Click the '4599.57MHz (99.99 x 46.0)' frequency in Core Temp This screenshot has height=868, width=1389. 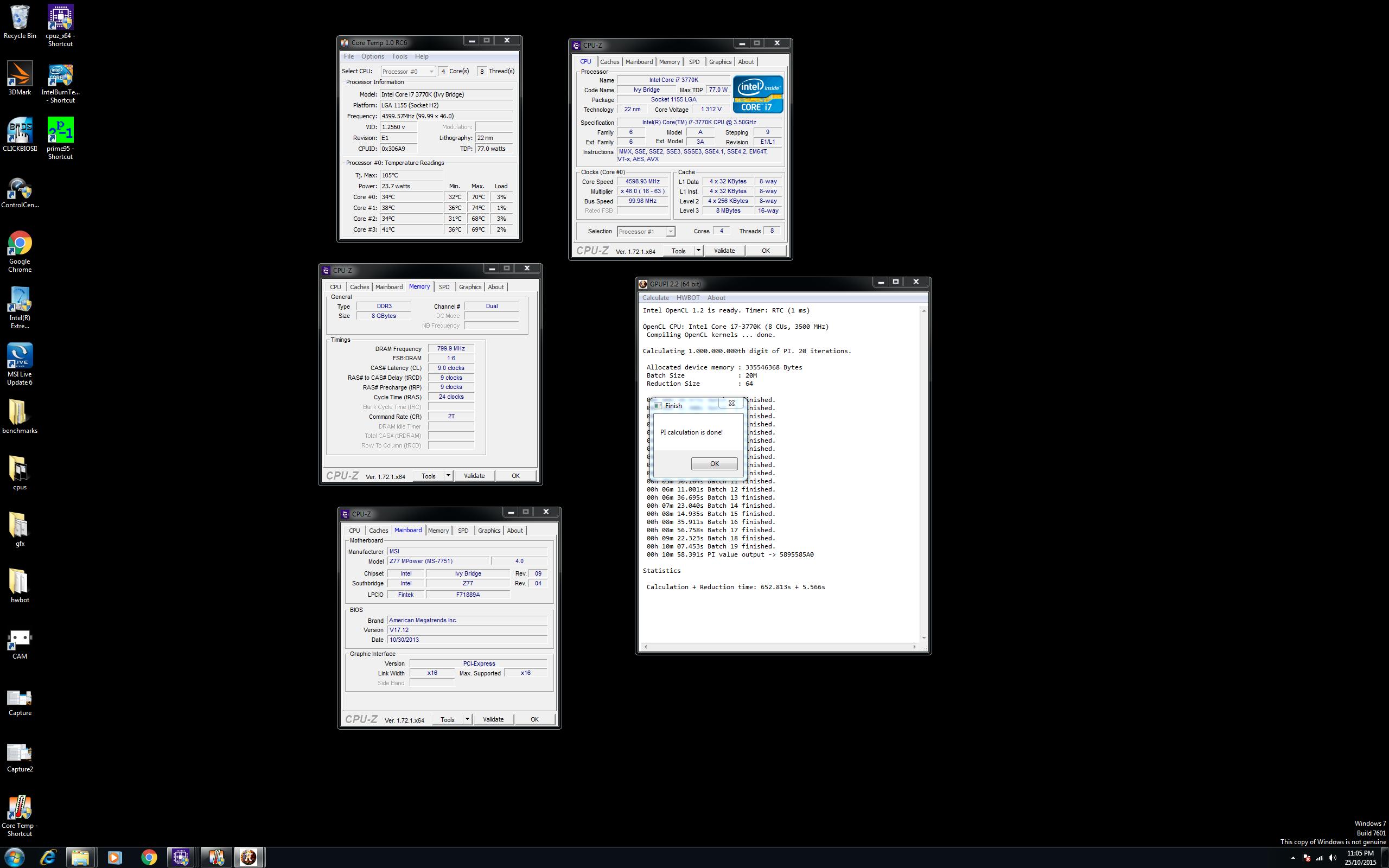tap(446, 116)
